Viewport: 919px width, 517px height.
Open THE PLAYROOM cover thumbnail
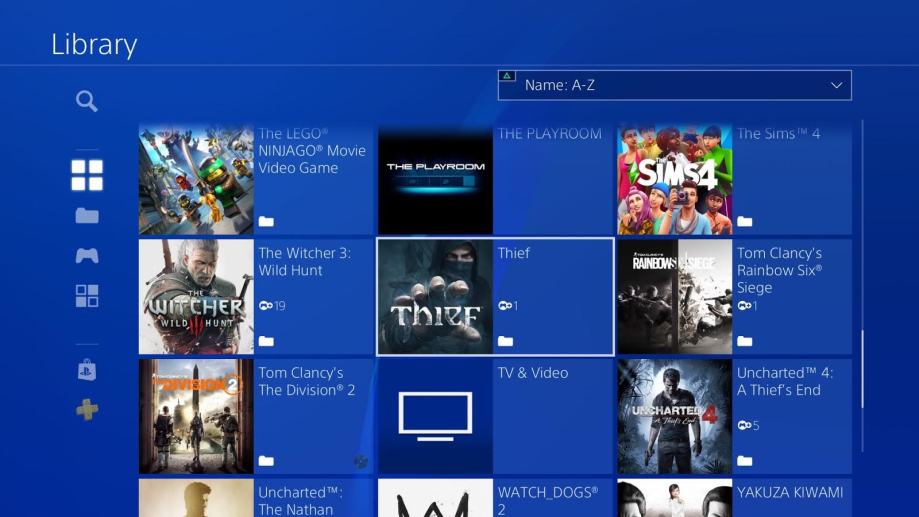(435, 179)
